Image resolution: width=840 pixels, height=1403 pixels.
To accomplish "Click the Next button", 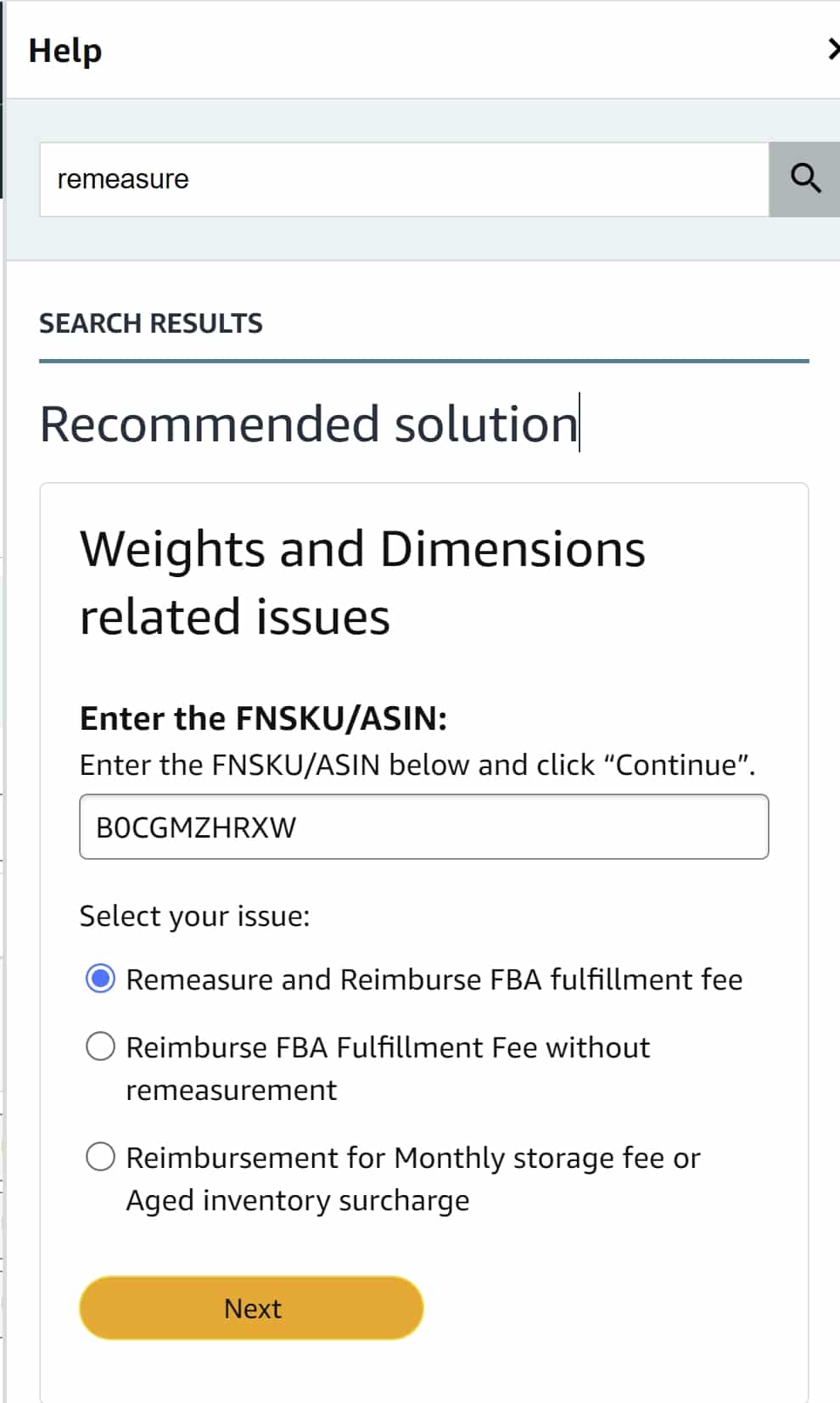I will 251,1308.
